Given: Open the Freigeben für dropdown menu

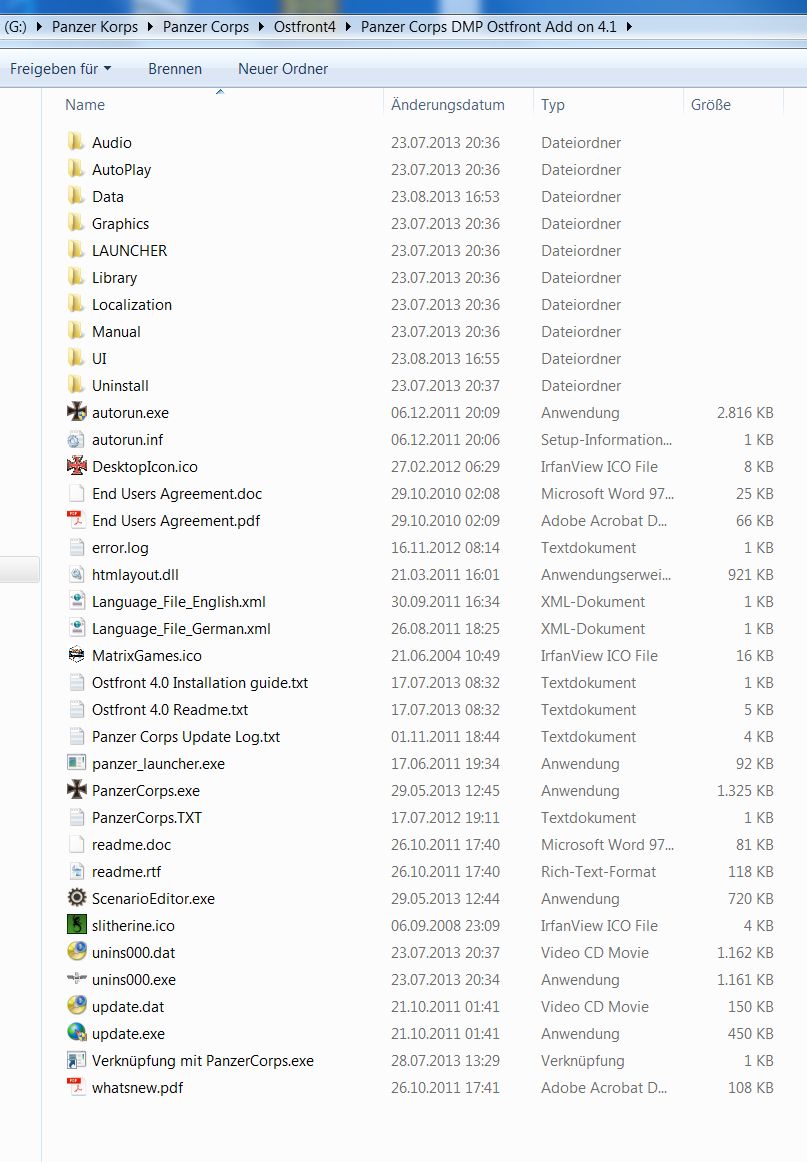Looking at the screenshot, I should tap(61, 69).
